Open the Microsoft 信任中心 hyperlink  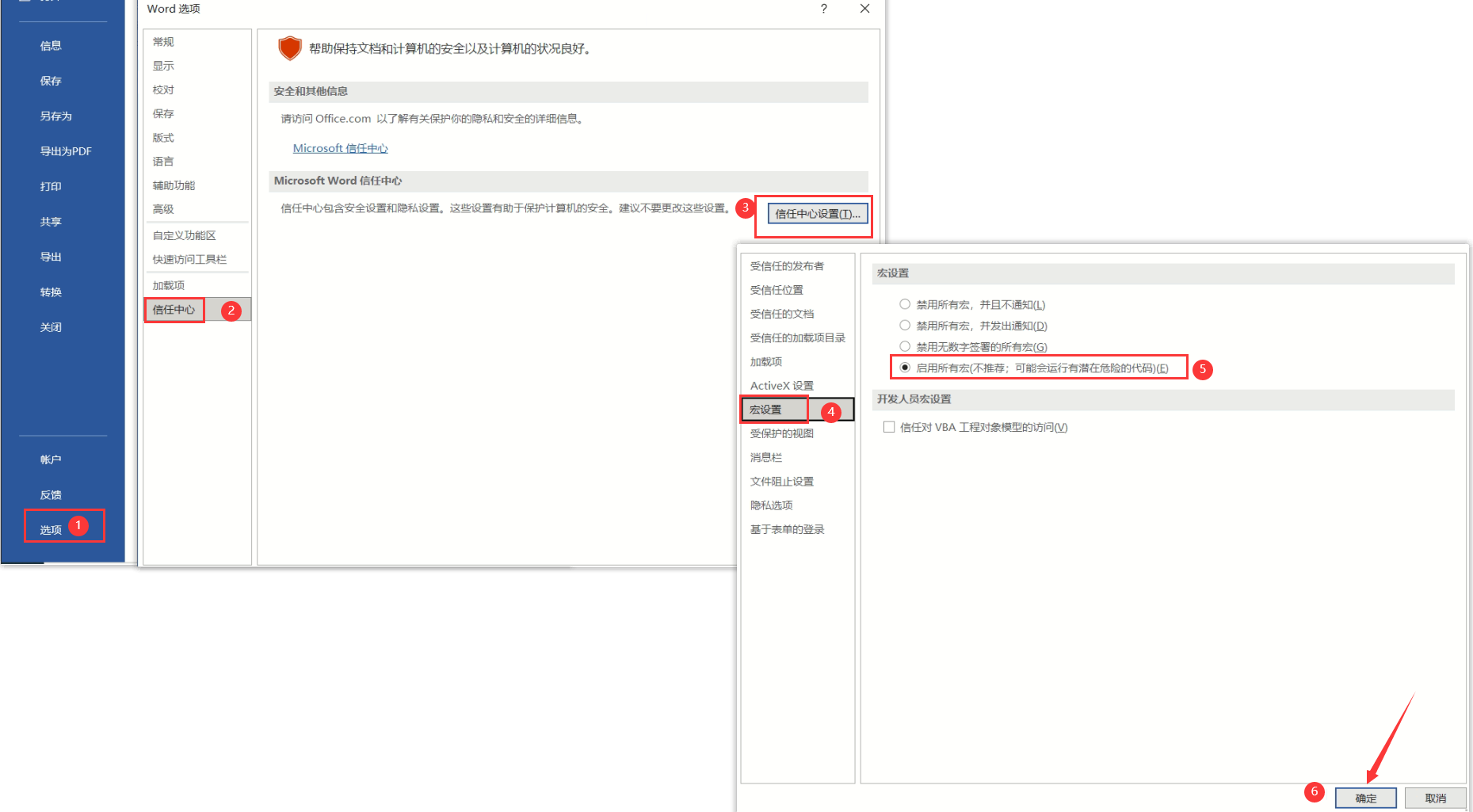click(x=340, y=148)
